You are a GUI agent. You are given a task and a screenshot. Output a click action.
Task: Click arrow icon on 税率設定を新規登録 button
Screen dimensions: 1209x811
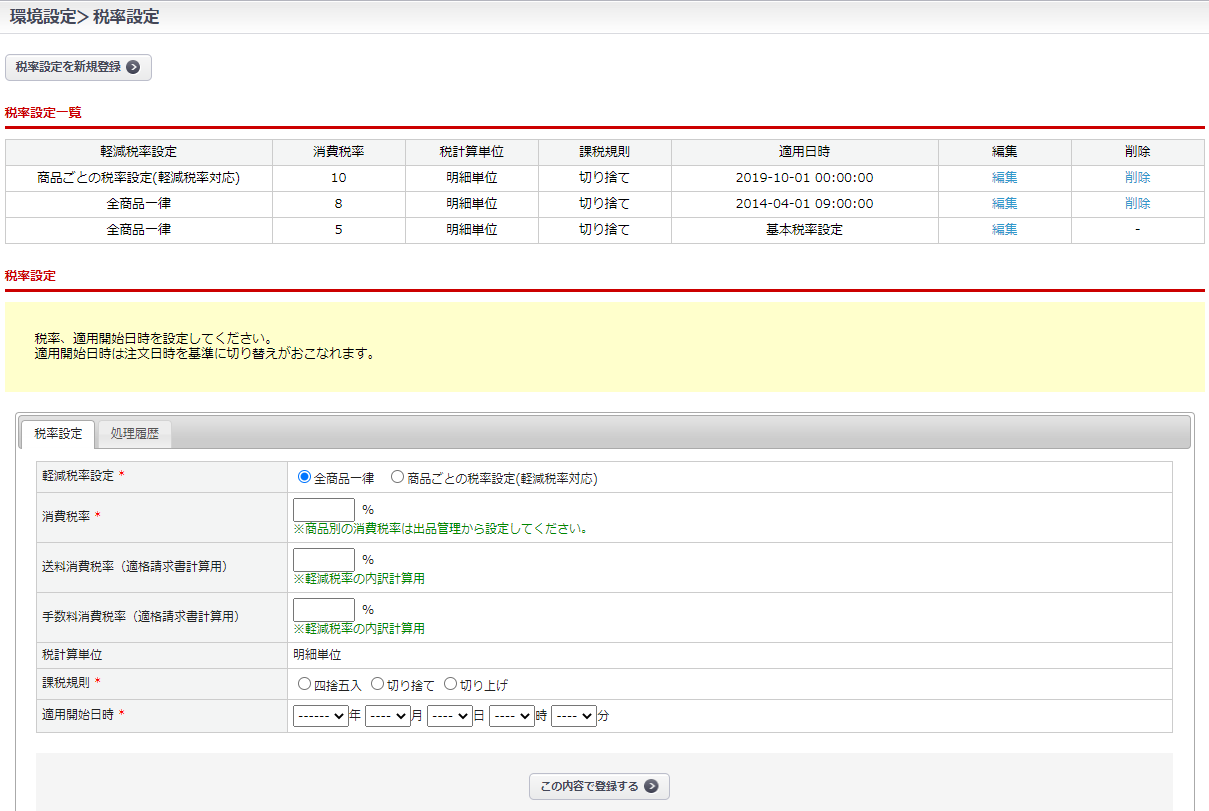point(133,67)
